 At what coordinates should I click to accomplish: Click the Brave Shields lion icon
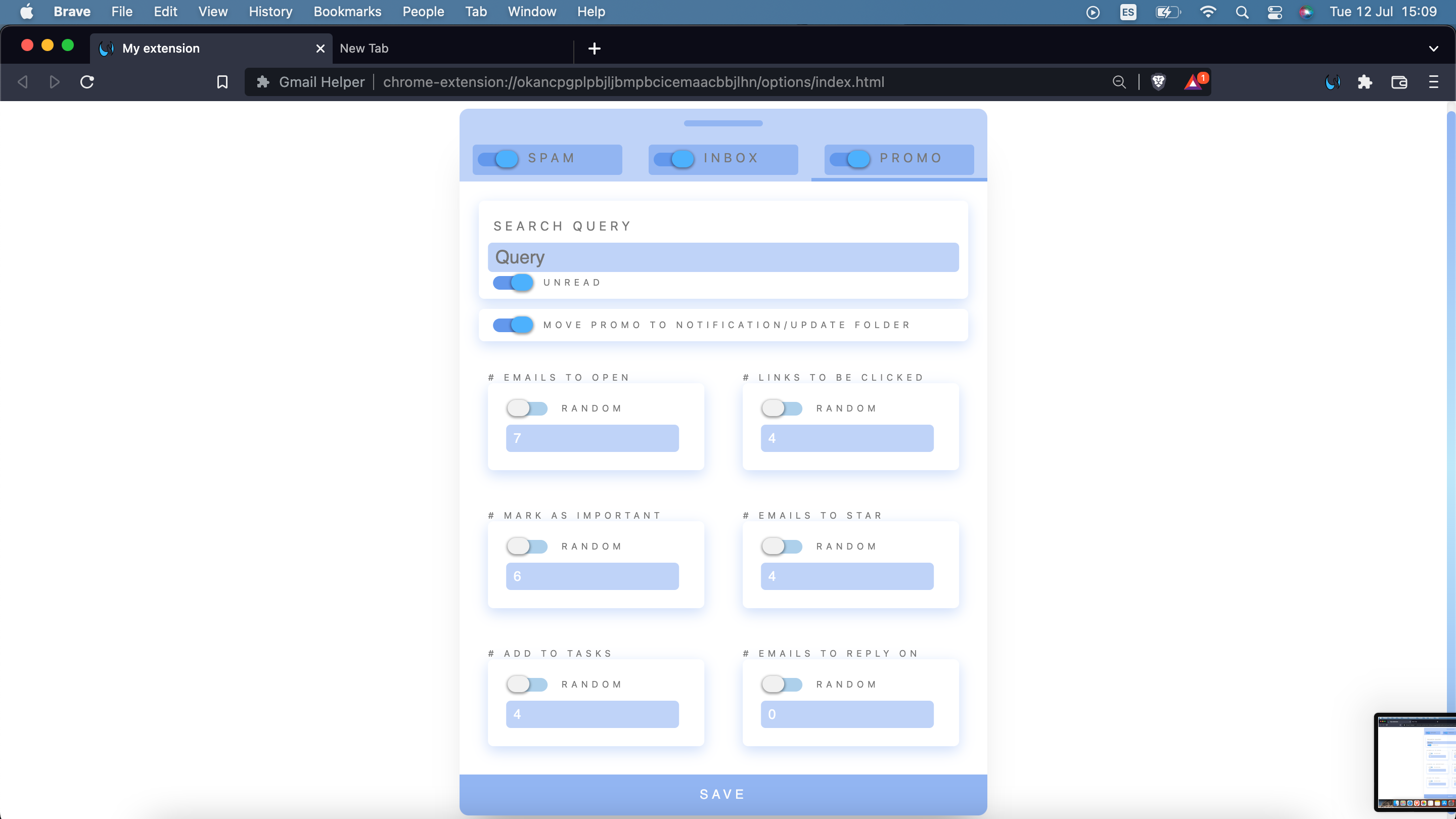pyautogui.click(x=1158, y=82)
